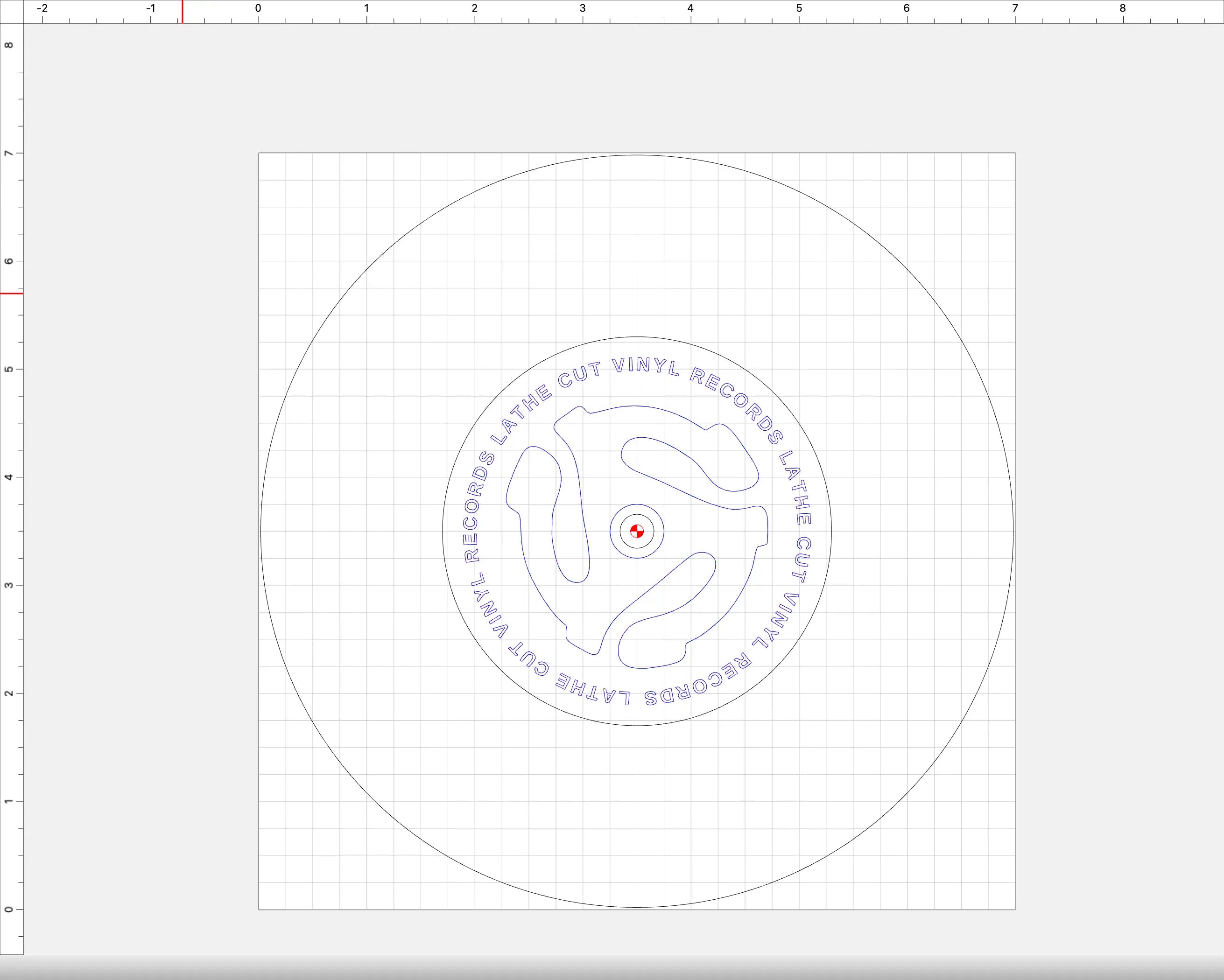The image size is (1224, 980).
Task: Click the ruler corner box at top-left
Action: [11, 11]
